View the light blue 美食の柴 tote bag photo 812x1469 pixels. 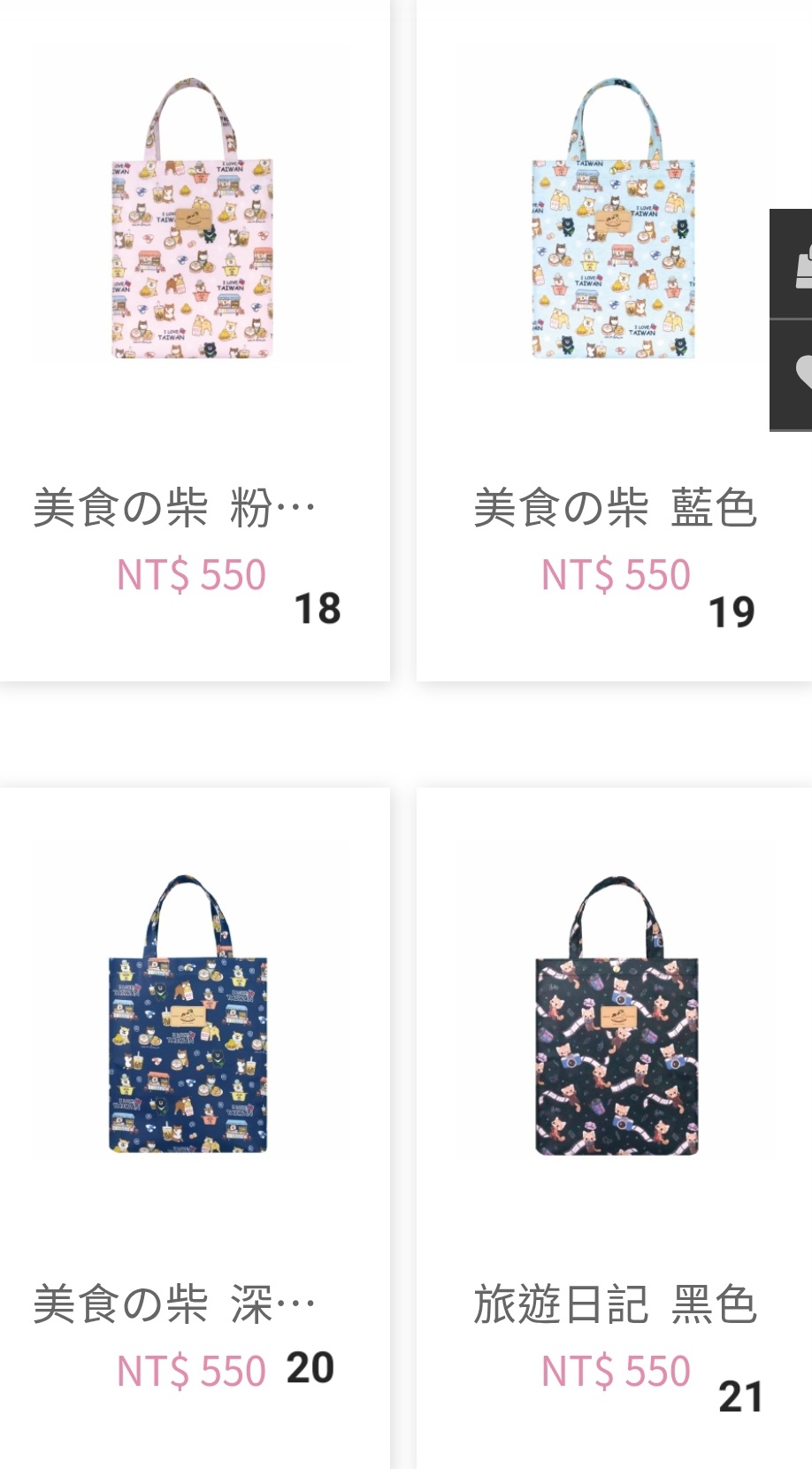coord(613,219)
